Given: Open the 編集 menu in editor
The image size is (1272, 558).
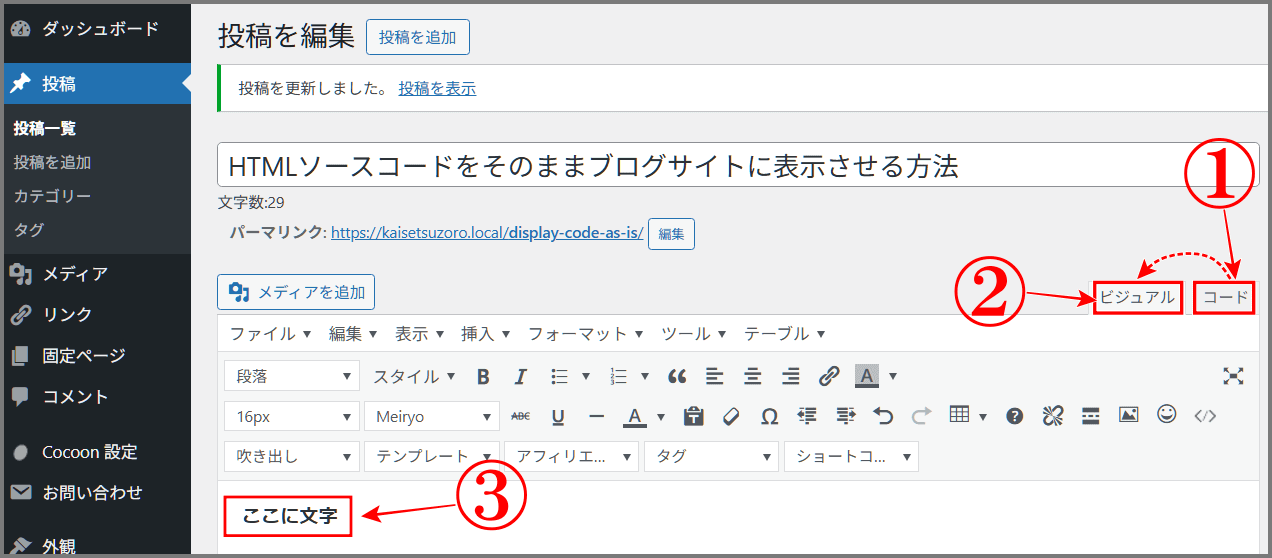Looking at the screenshot, I should pyautogui.click(x=353, y=334).
